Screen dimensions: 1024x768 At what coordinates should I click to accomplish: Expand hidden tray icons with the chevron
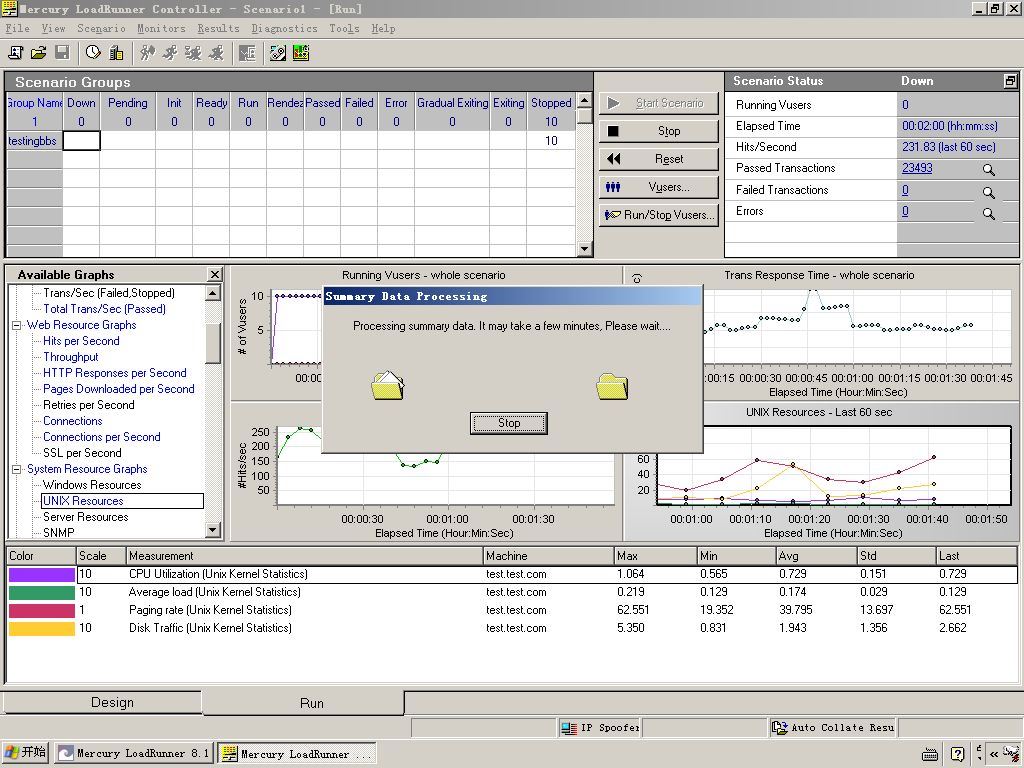(994, 754)
